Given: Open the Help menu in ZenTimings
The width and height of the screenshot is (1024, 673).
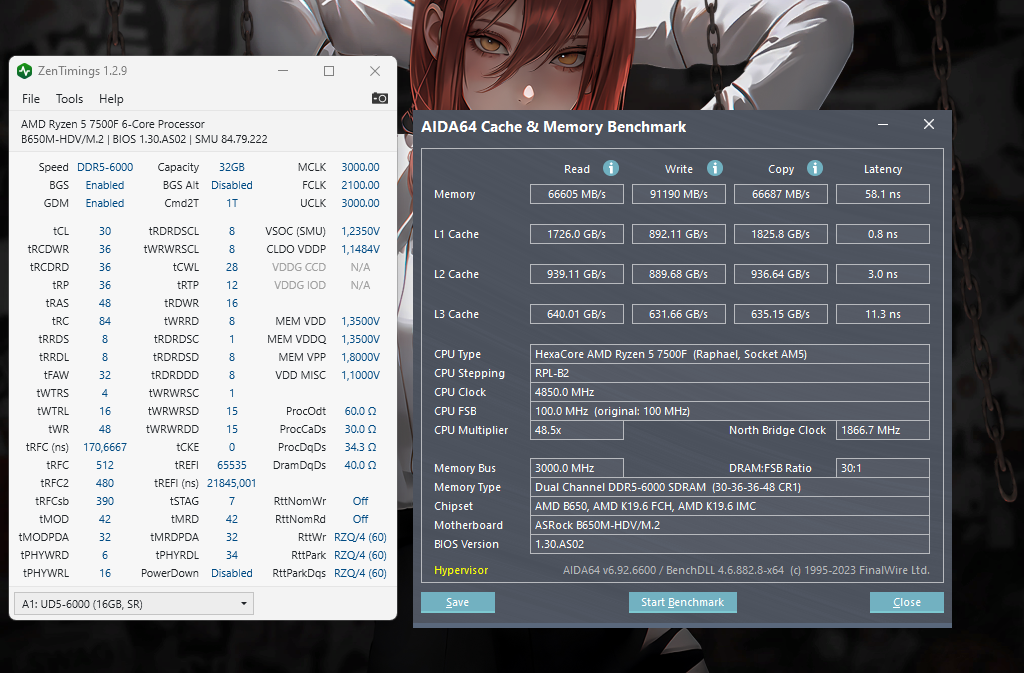Looking at the screenshot, I should pyautogui.click(x=111, y=99).
